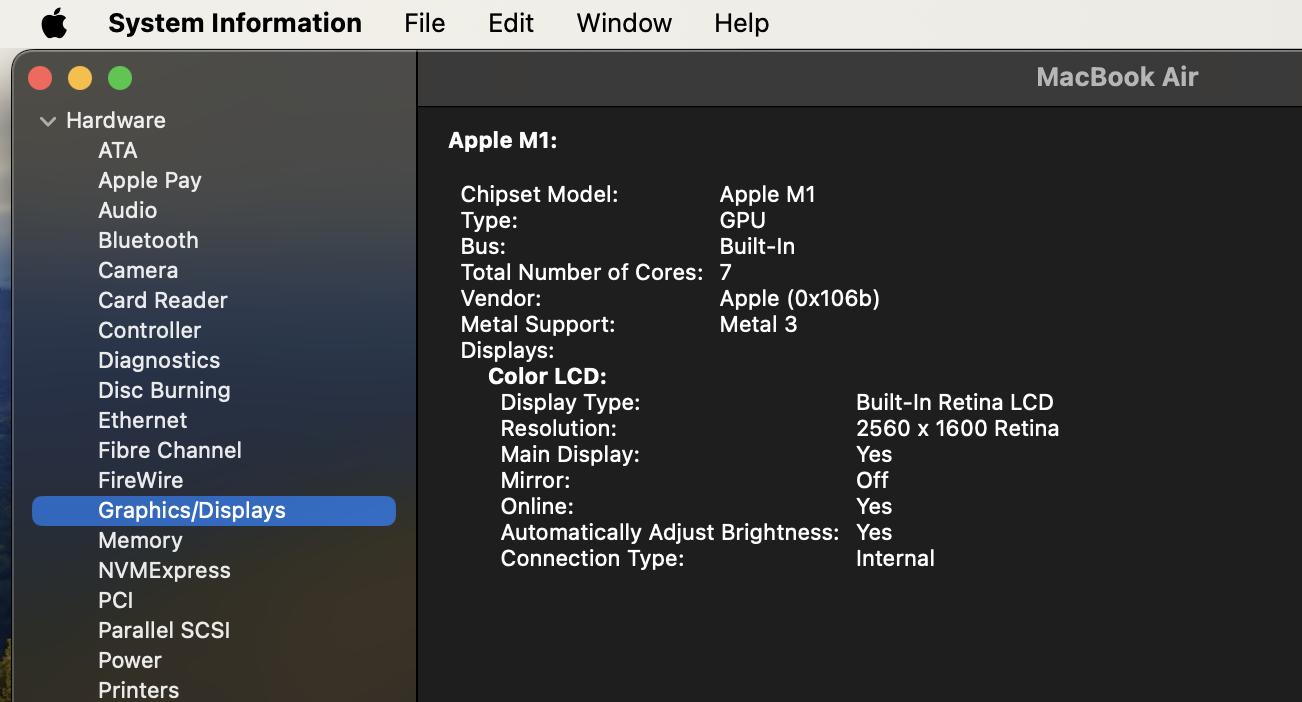1302x702 pixels.
Task: Click the Online: label
Action: coord(537,506)
